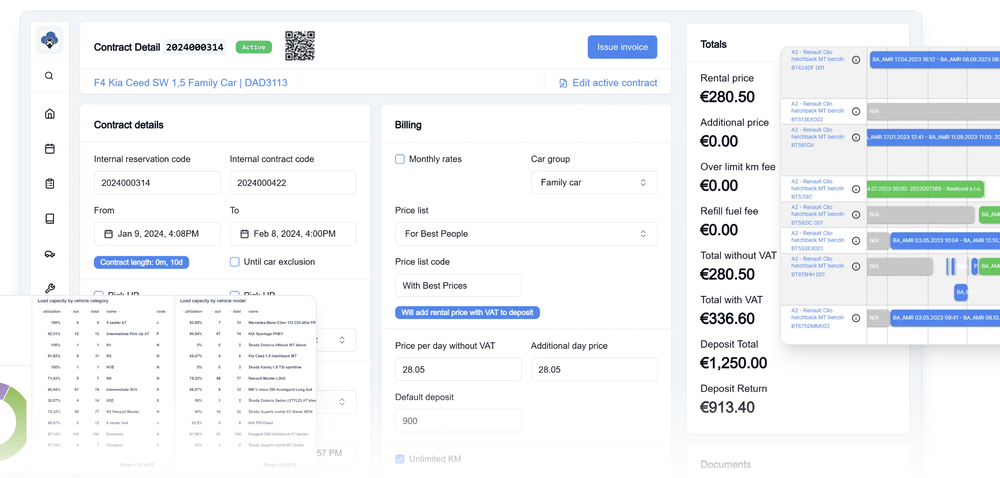Image resolution: width=1000 pixels, height=478 pixels.
Task: Enable the Monthly rates checkbox
Action: coord(400,159)
